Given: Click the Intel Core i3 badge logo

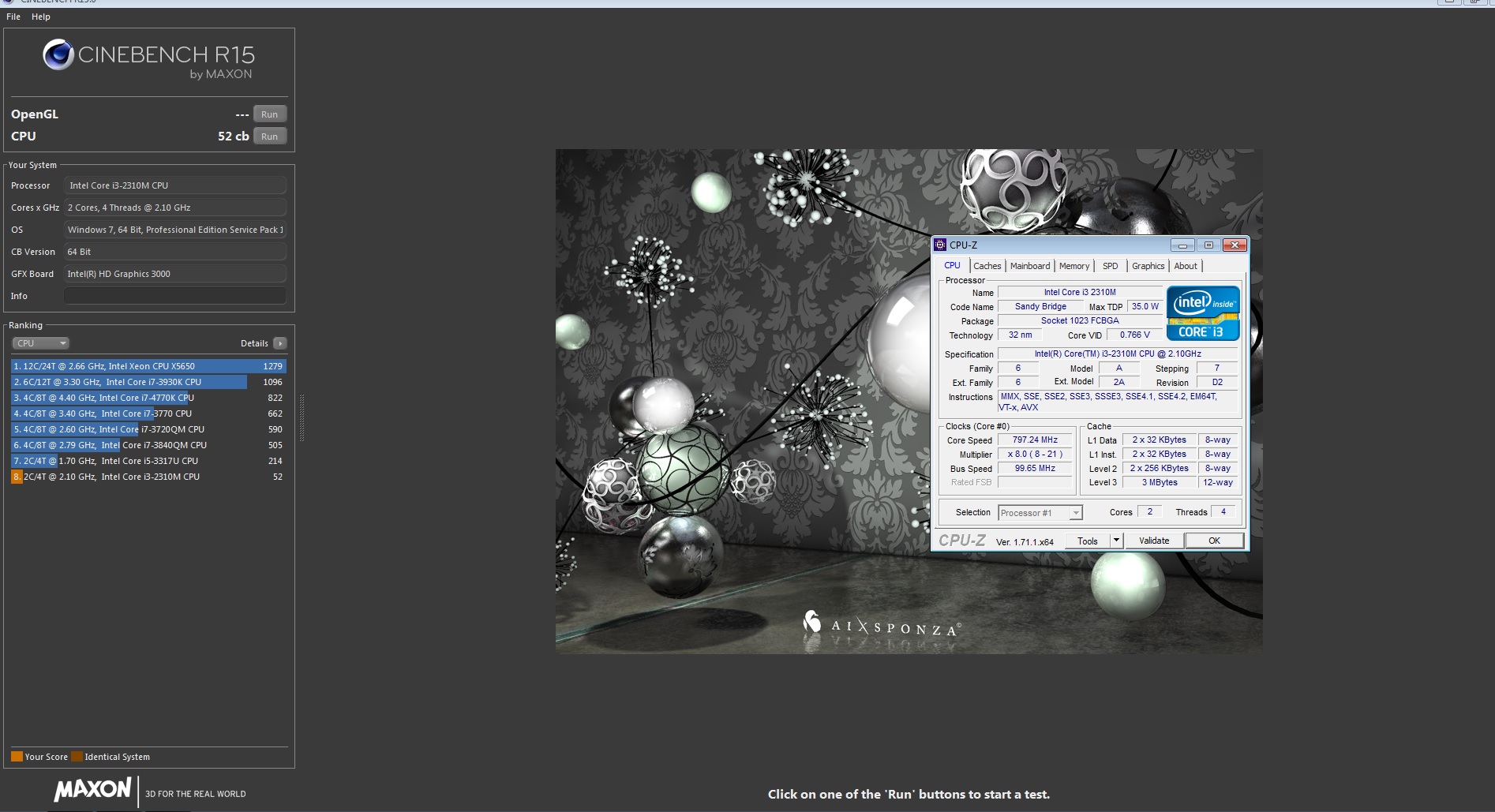Looking at the screenshot, I should (x=1203, y=313).
